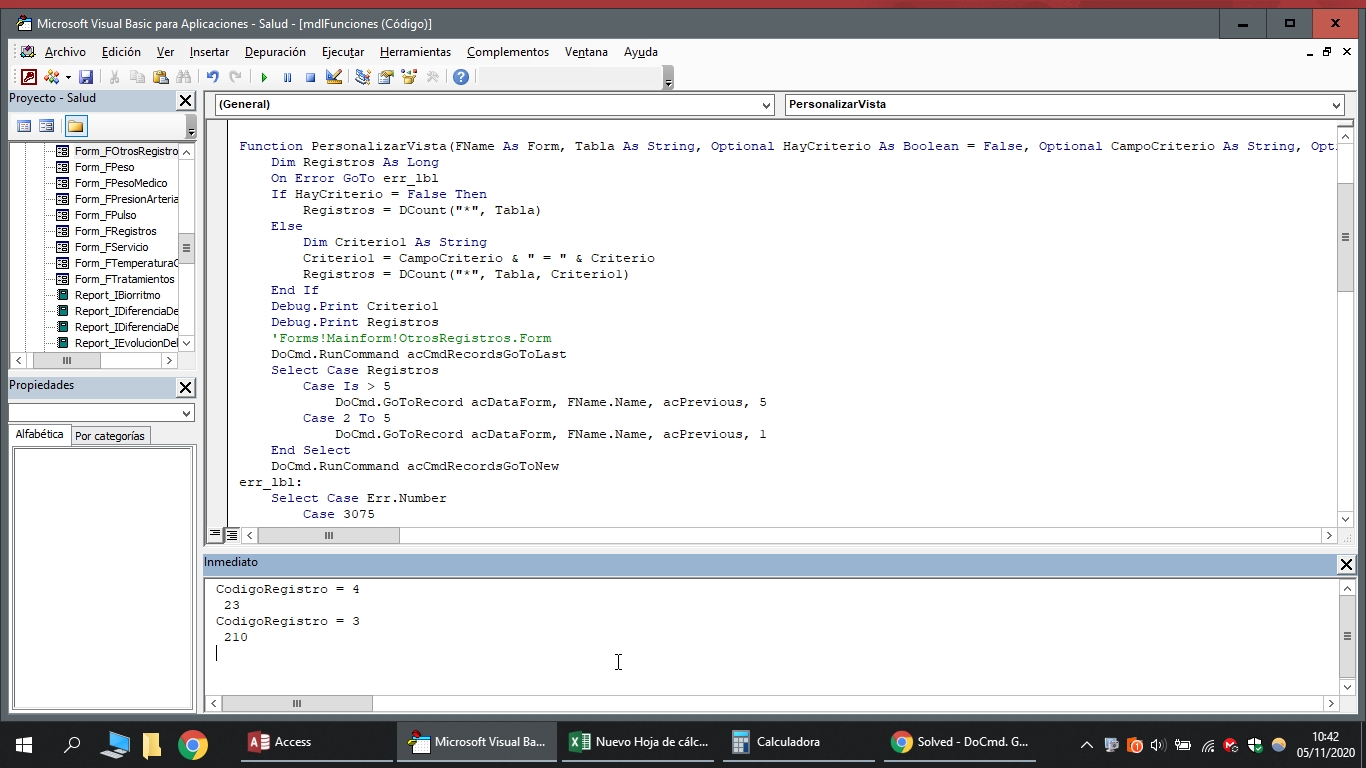This screenshot has width=1366, height=768.
Task: Click the blue Help question mark icon
Action: [x=461, y=77]
